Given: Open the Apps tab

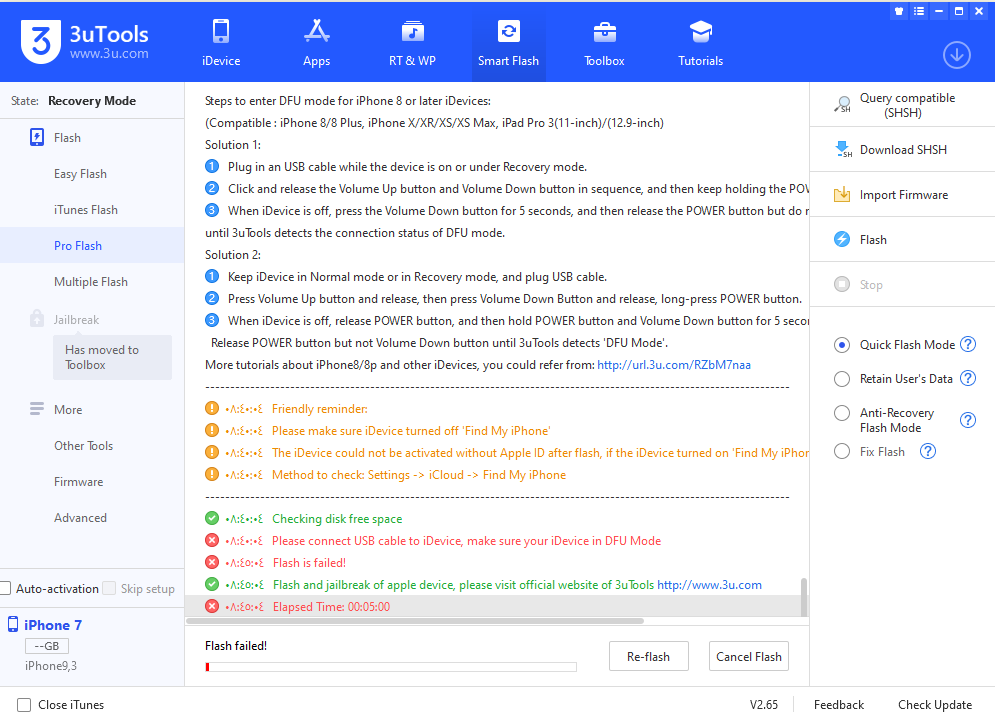Looking at the screenshot, I should 316,43.
